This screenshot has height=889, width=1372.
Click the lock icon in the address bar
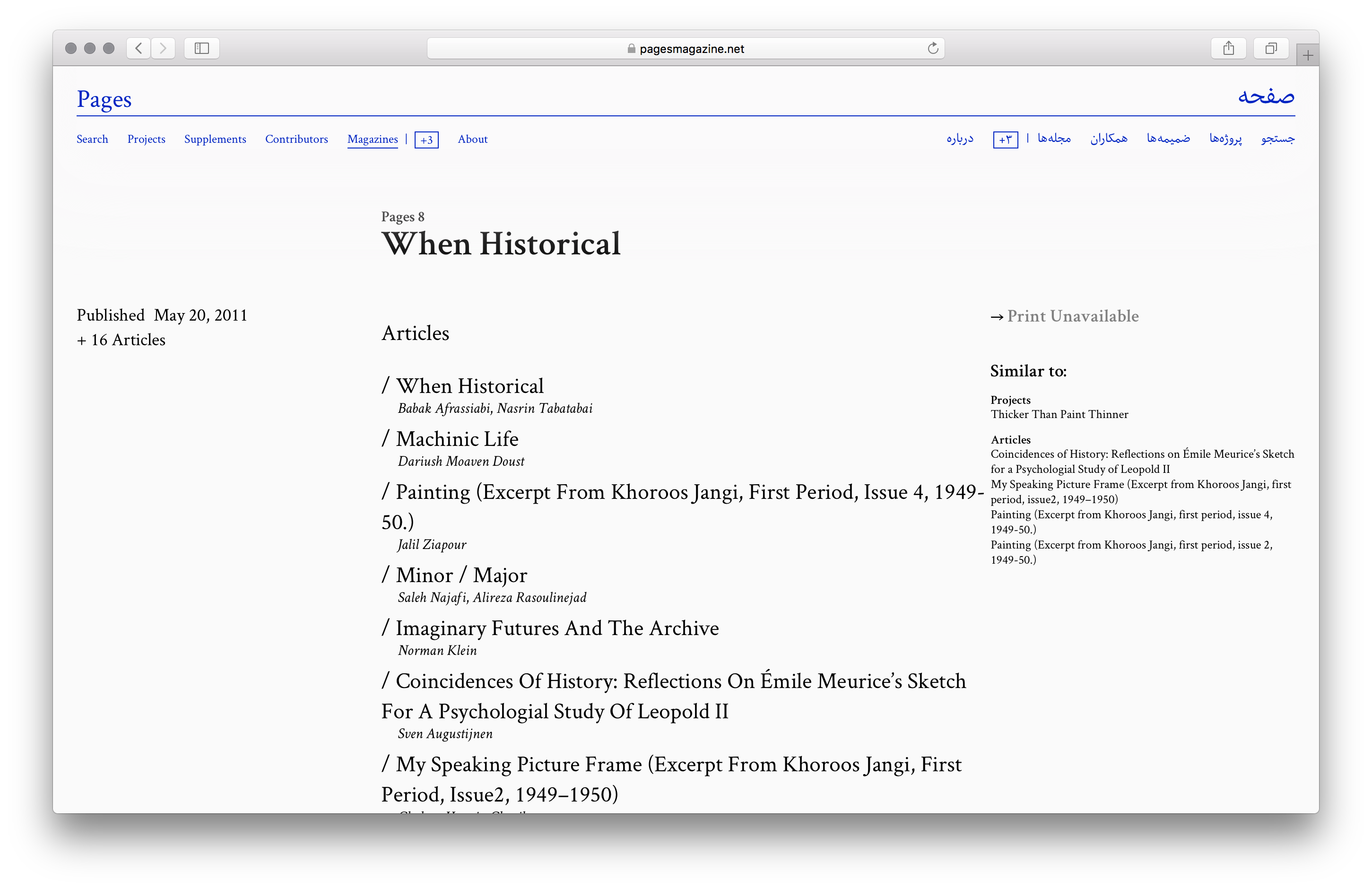631,49
